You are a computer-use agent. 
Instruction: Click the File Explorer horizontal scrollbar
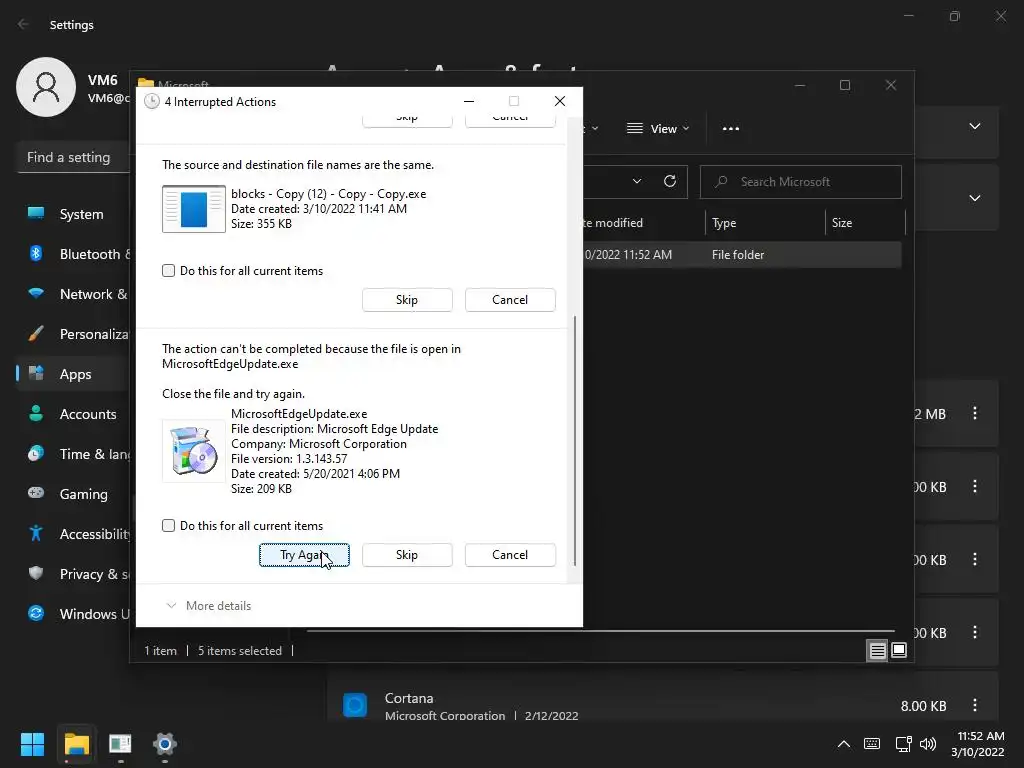[x=601, y=632]
